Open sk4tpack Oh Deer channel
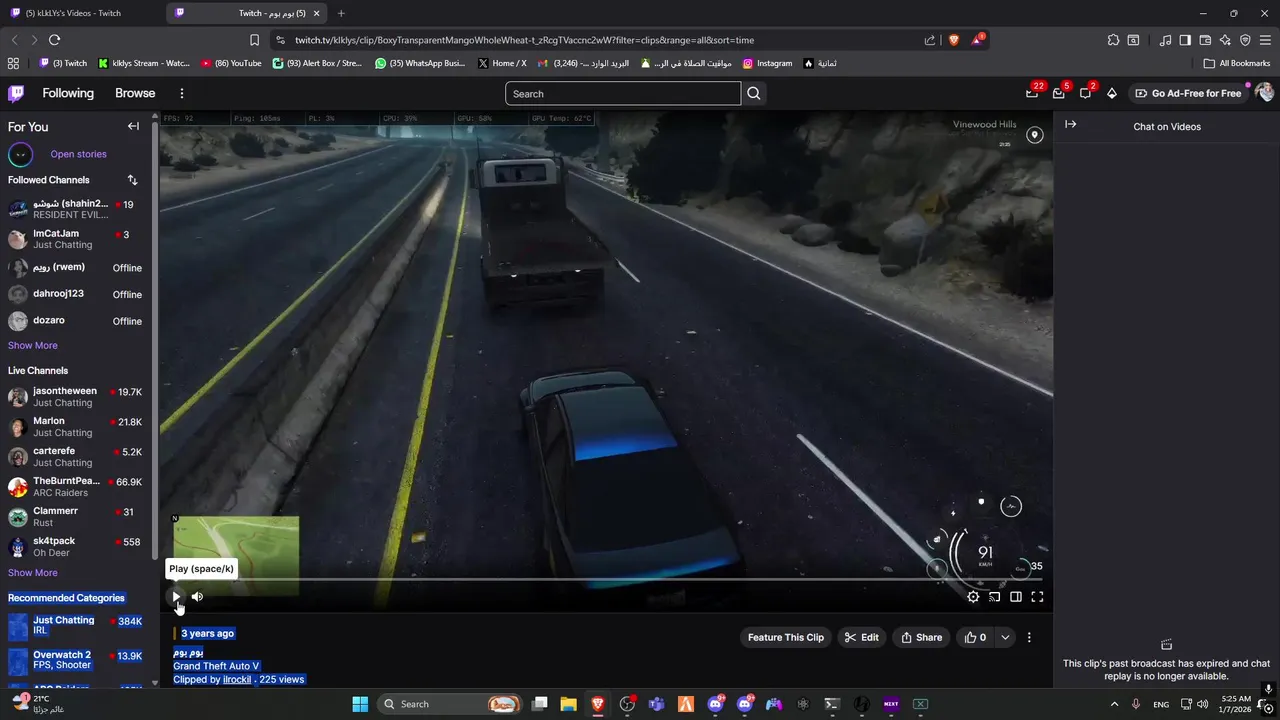This screenshot has width=1280, height=720. click(x=75, y=547)
